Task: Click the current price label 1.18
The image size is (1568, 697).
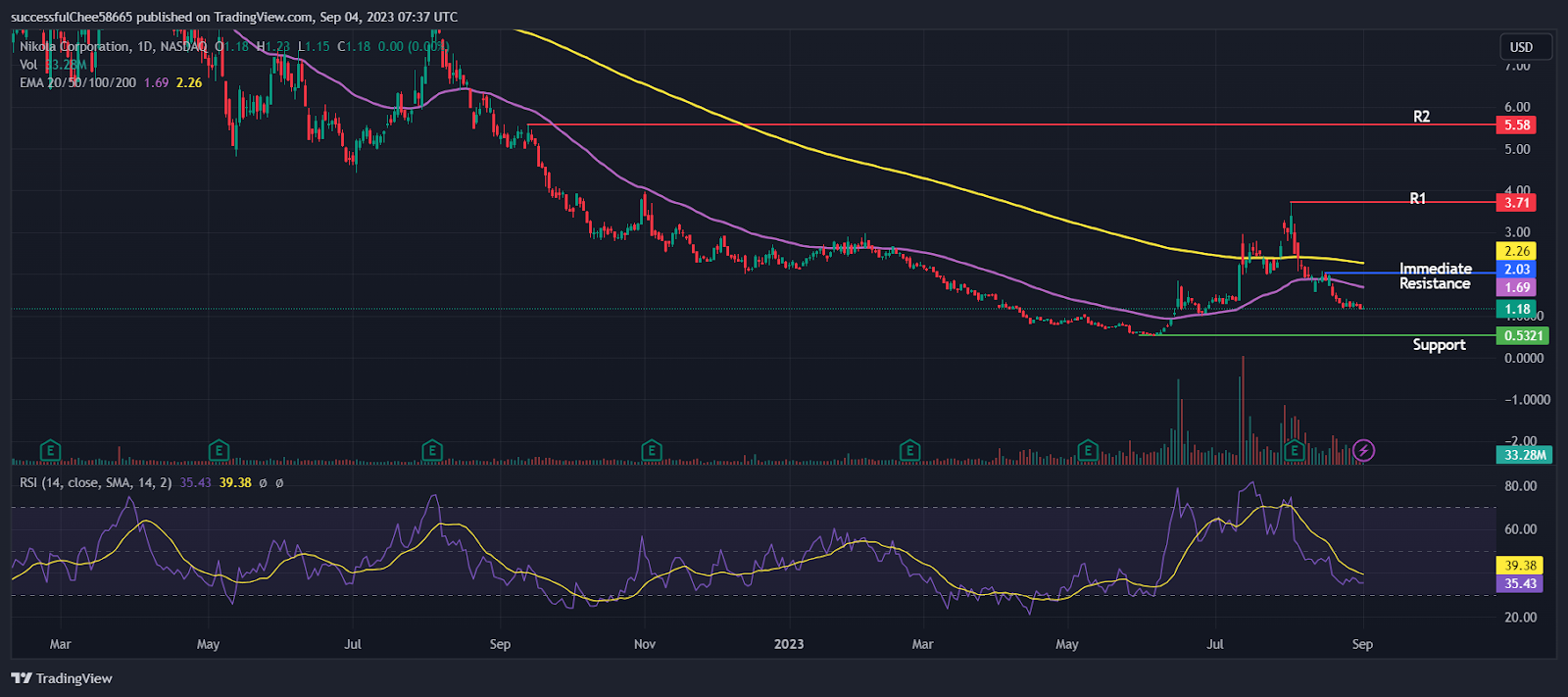Action: [1517, 309]
